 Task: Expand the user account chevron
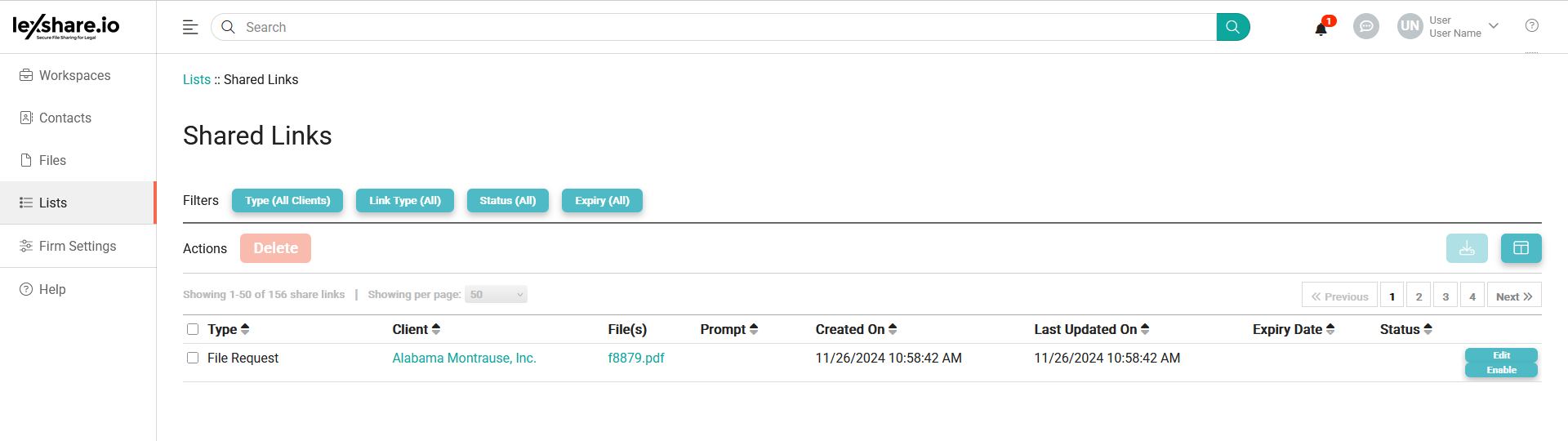pos(1494,26)
